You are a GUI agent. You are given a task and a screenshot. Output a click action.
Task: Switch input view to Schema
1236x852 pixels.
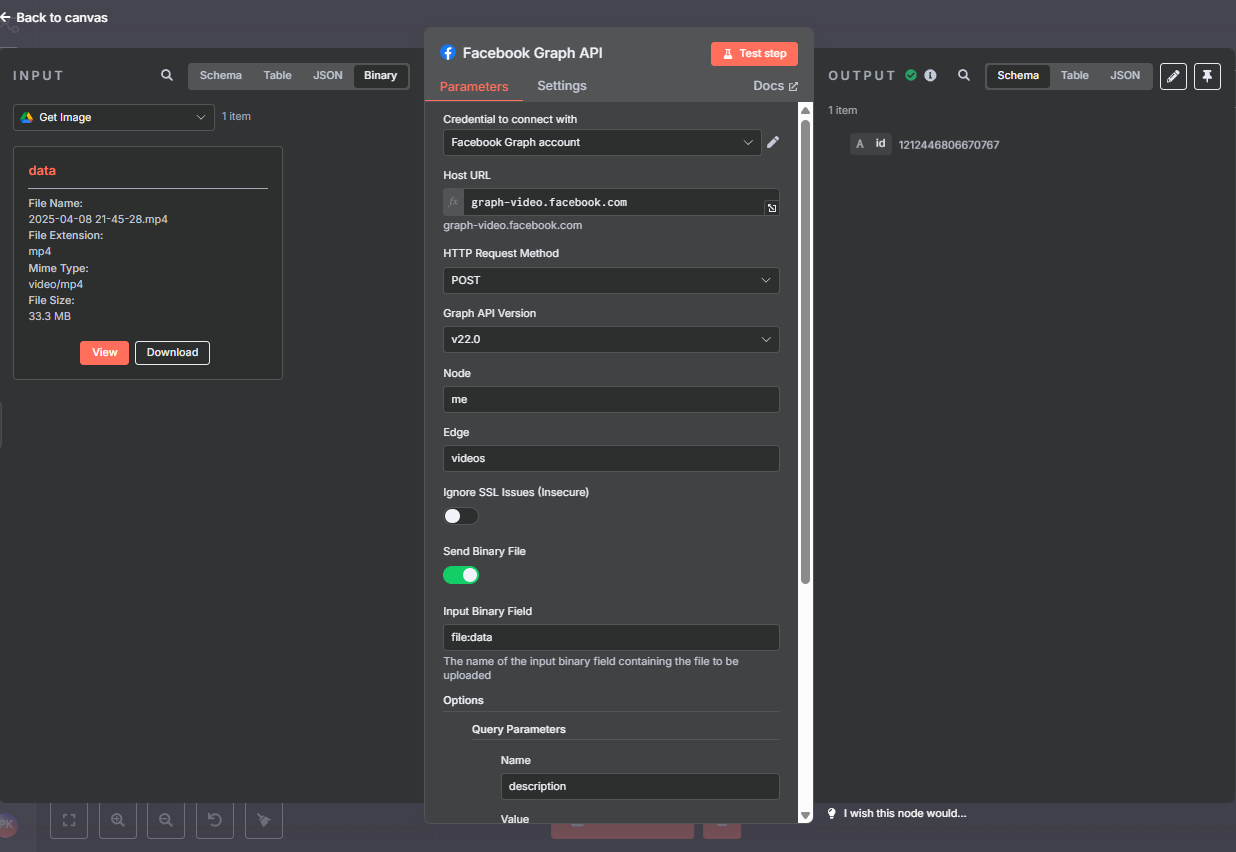[220, 76]
